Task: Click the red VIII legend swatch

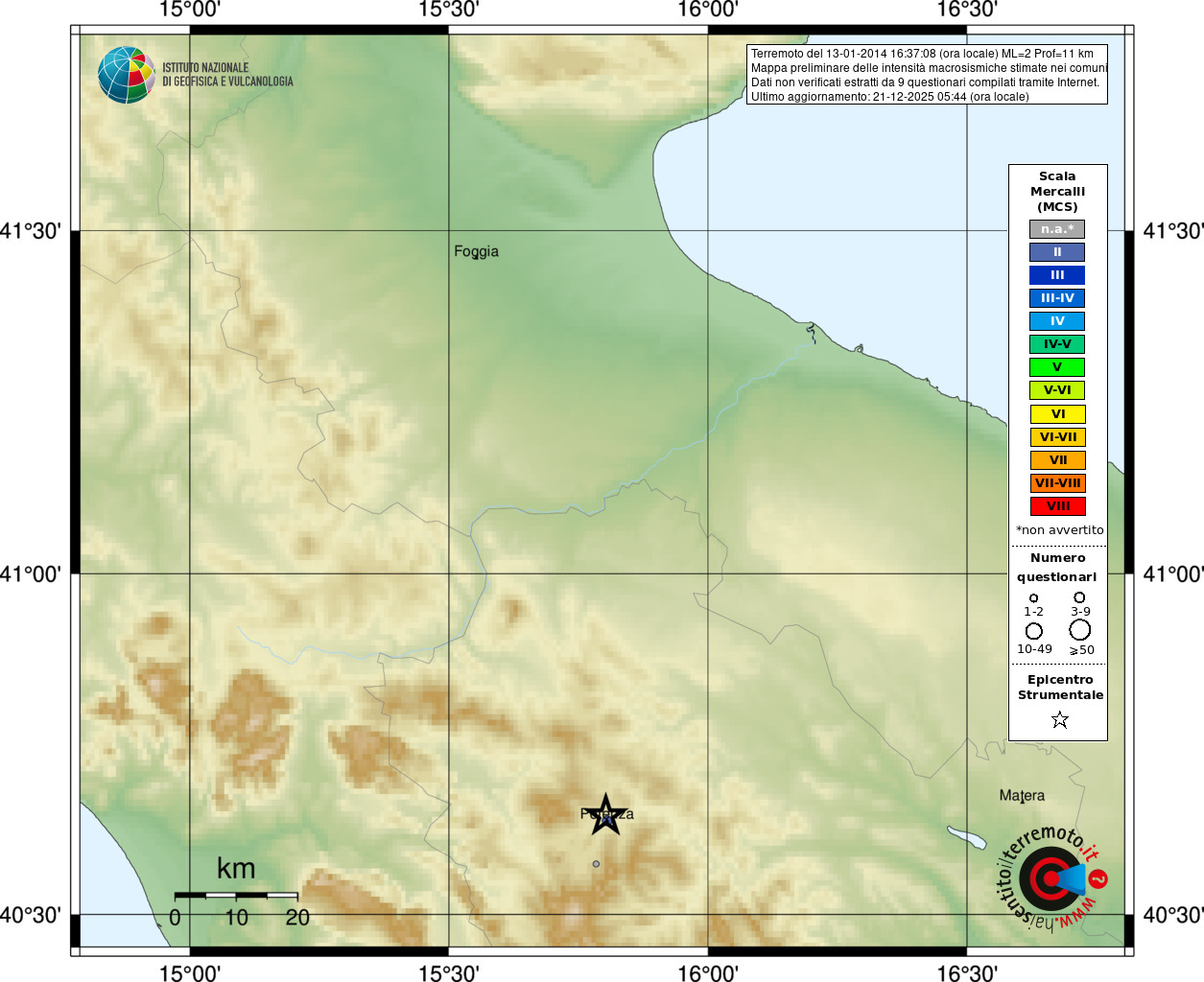Action: 1058,506
